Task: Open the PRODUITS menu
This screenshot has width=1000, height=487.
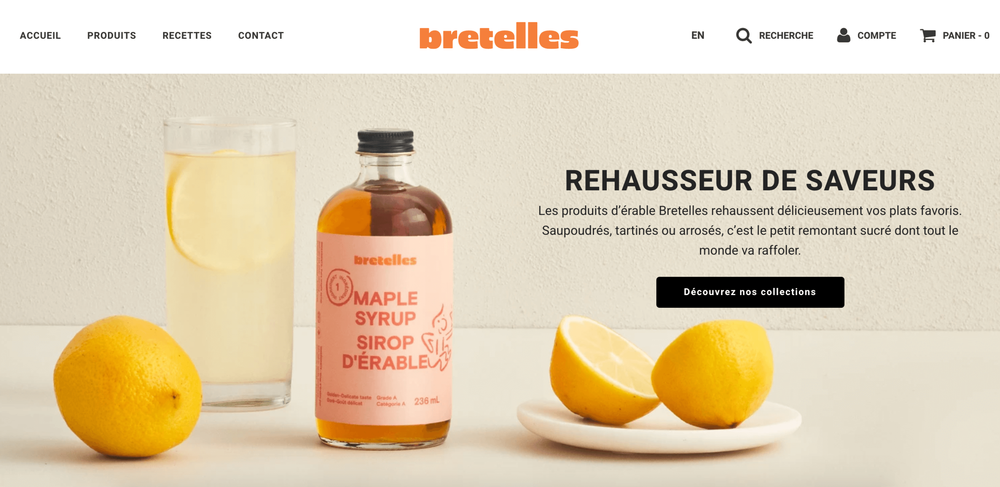Action: pyautogui.click(x=112, y=36)
